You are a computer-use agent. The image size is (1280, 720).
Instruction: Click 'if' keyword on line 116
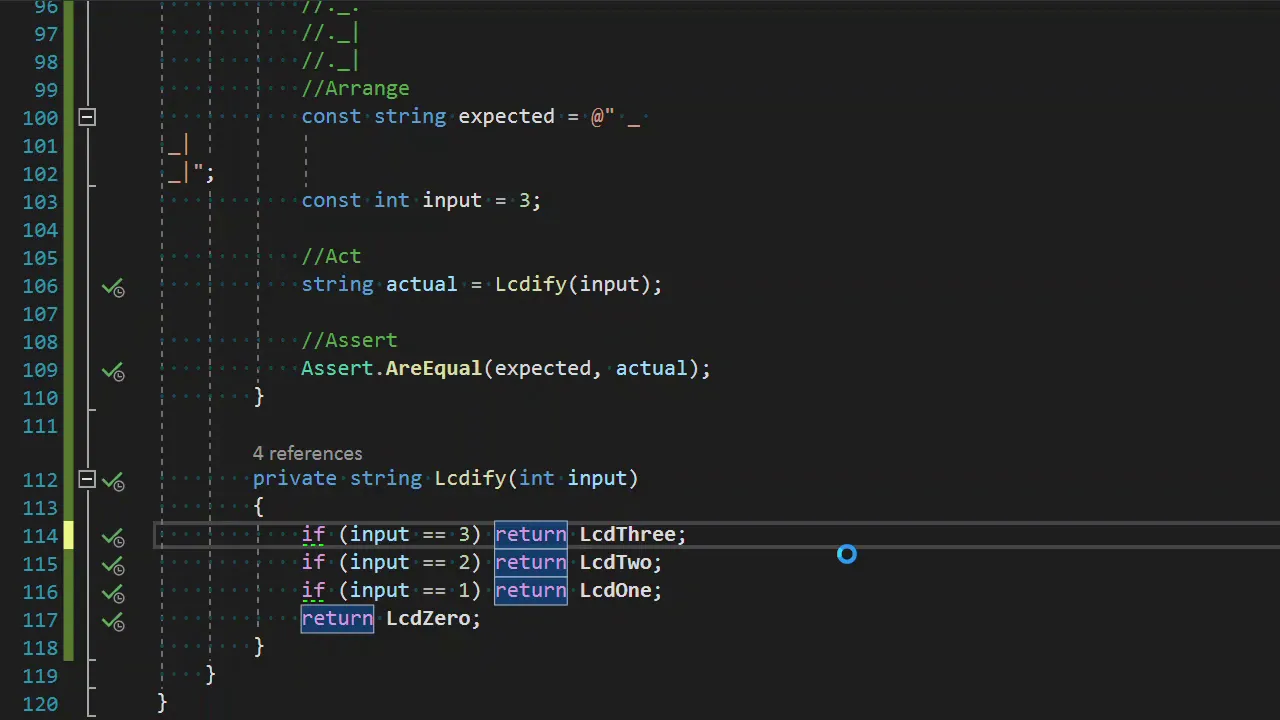(x=313, y=590)
